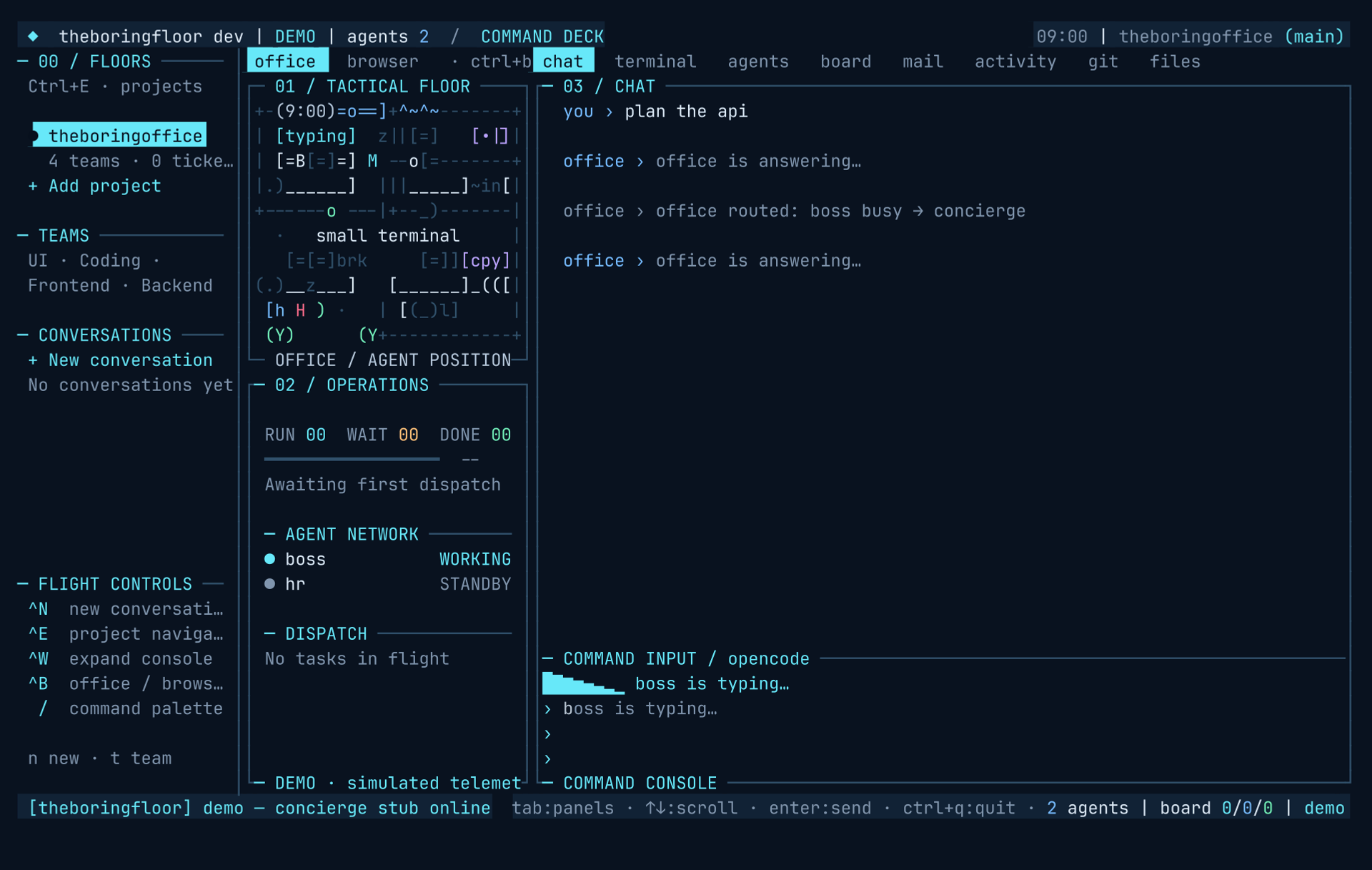1372x870 pixels.
Task: Click the [cpy] marker in tactical floor
Action: 486,261
